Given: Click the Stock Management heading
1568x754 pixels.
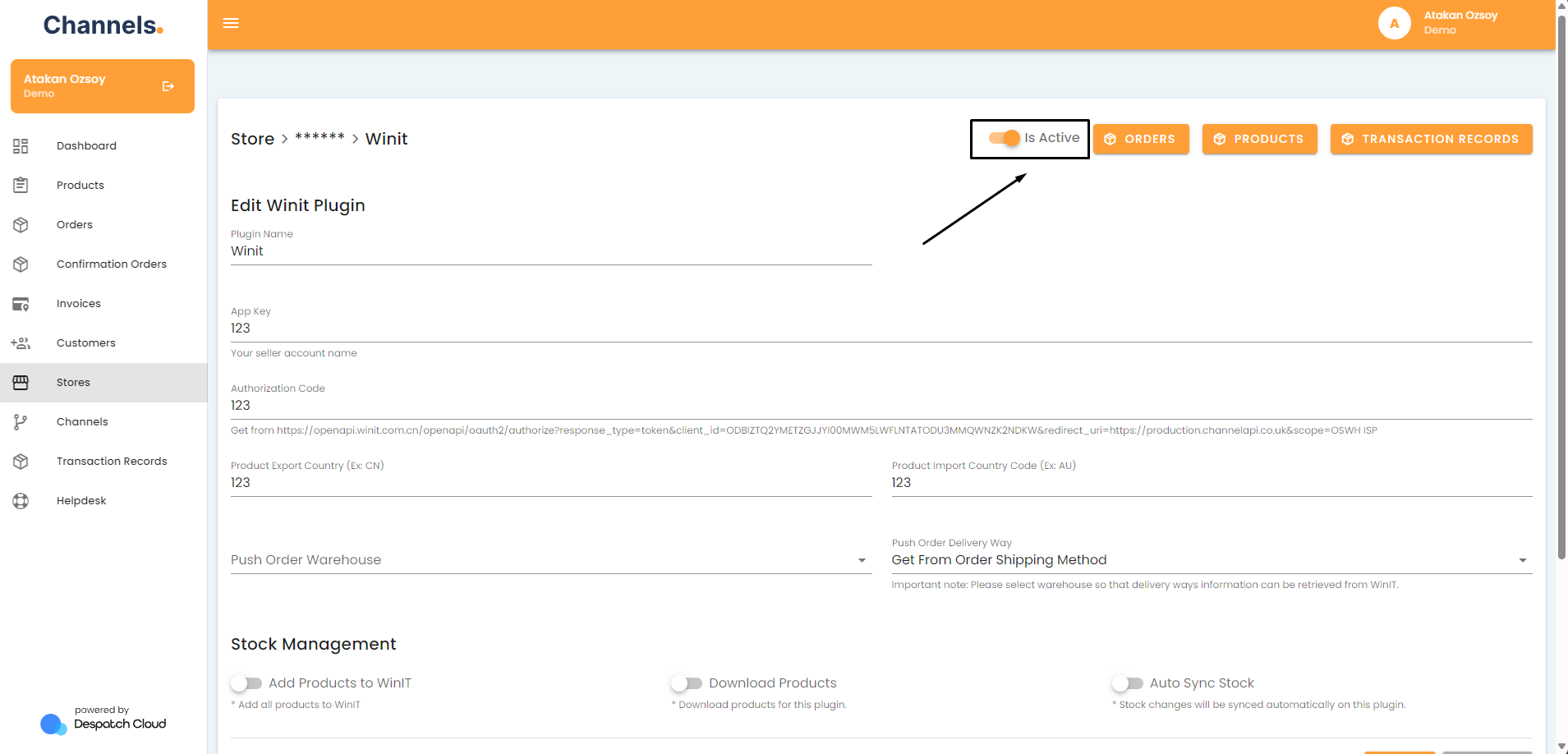Looking at the screenshot, I should [313, 644].
